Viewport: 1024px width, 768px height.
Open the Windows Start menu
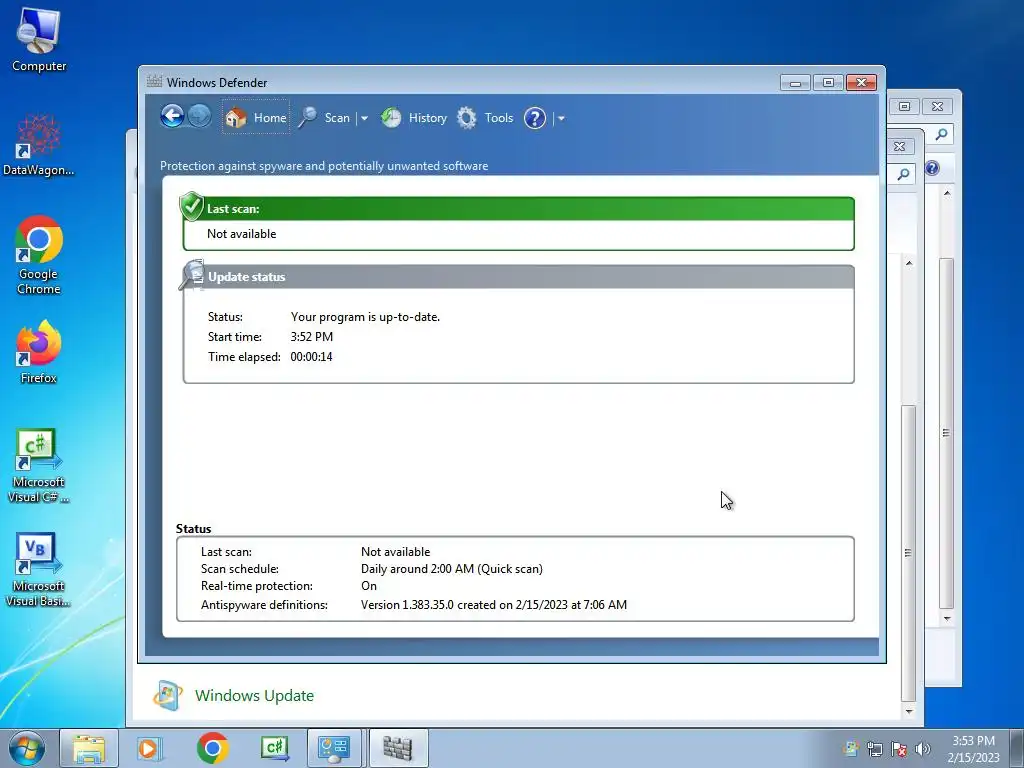[x=27, y=748]
